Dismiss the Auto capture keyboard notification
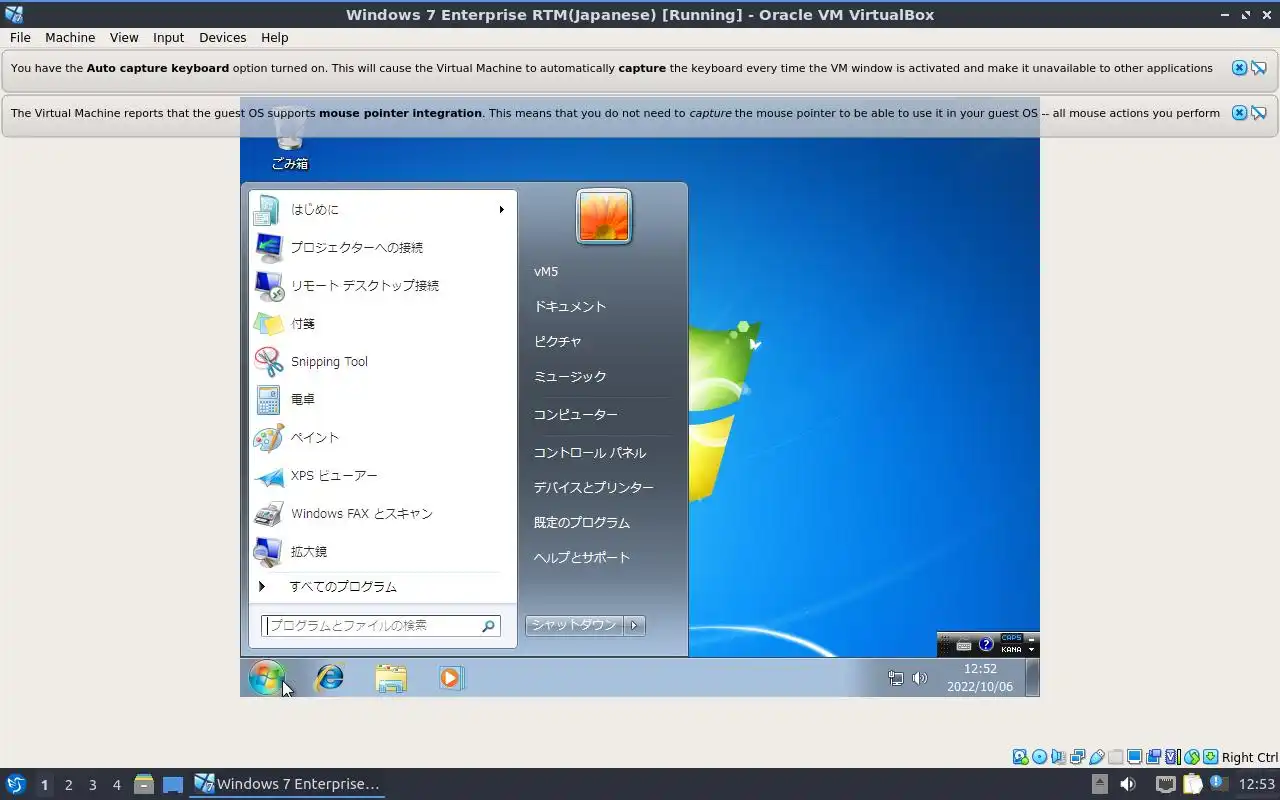This screenshot has width=1280, height=800. (x=1239, y=68)
